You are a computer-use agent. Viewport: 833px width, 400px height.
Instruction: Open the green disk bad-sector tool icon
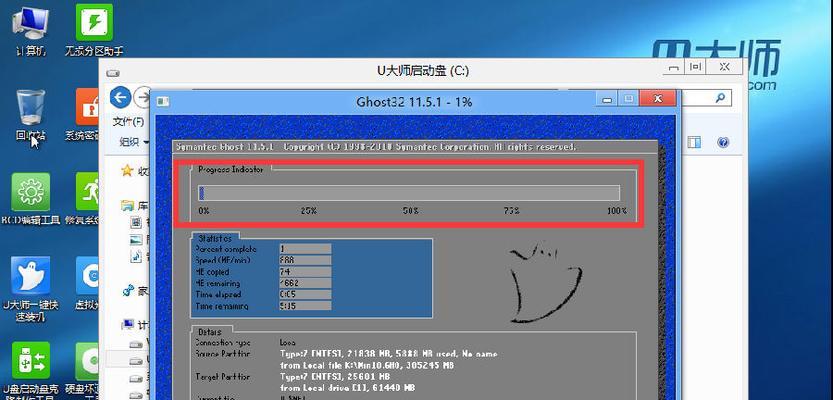pyautogui.click(x=87, y=372)
